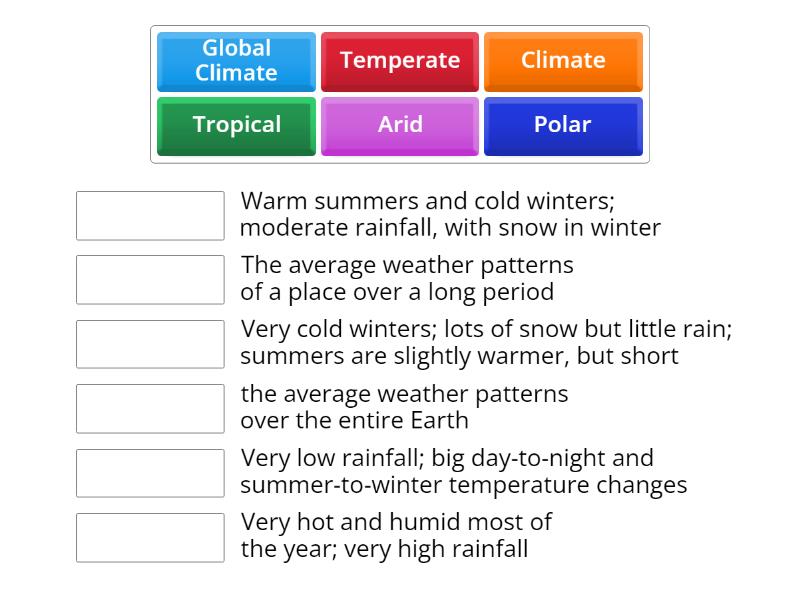
Task: Click the answer box beside average weather patterns definition
Action: 150,279
